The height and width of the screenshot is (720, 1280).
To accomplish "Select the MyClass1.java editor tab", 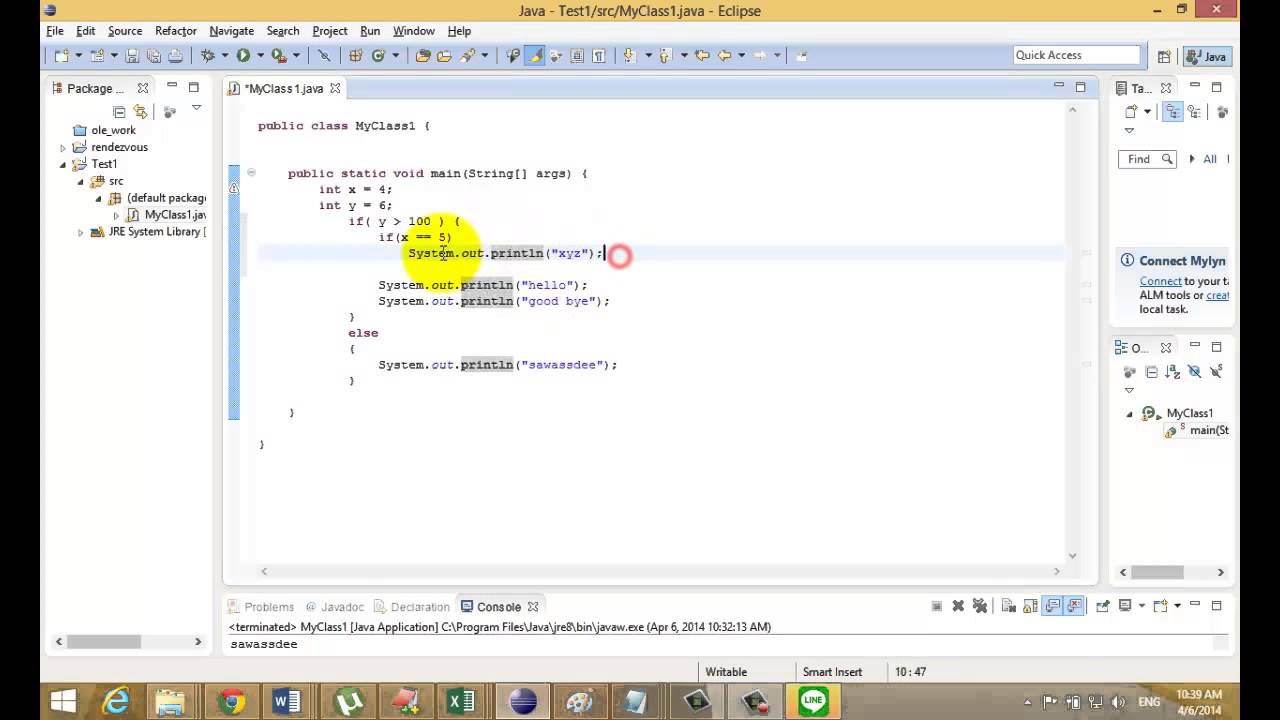I will 284,88.
